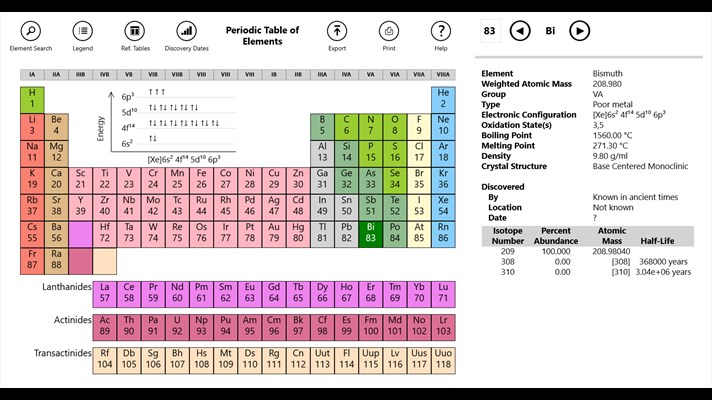Click isotope 209 row
Viewport: 712px width, 400px height.
point(588,252)
